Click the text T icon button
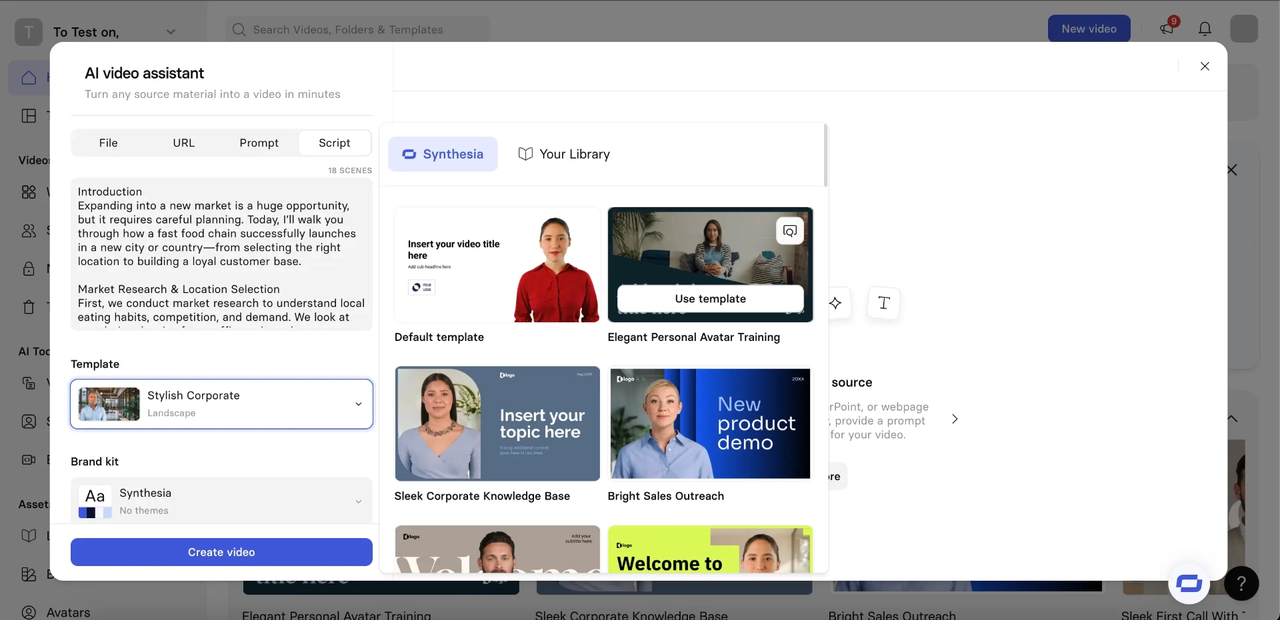 (884, 303)
